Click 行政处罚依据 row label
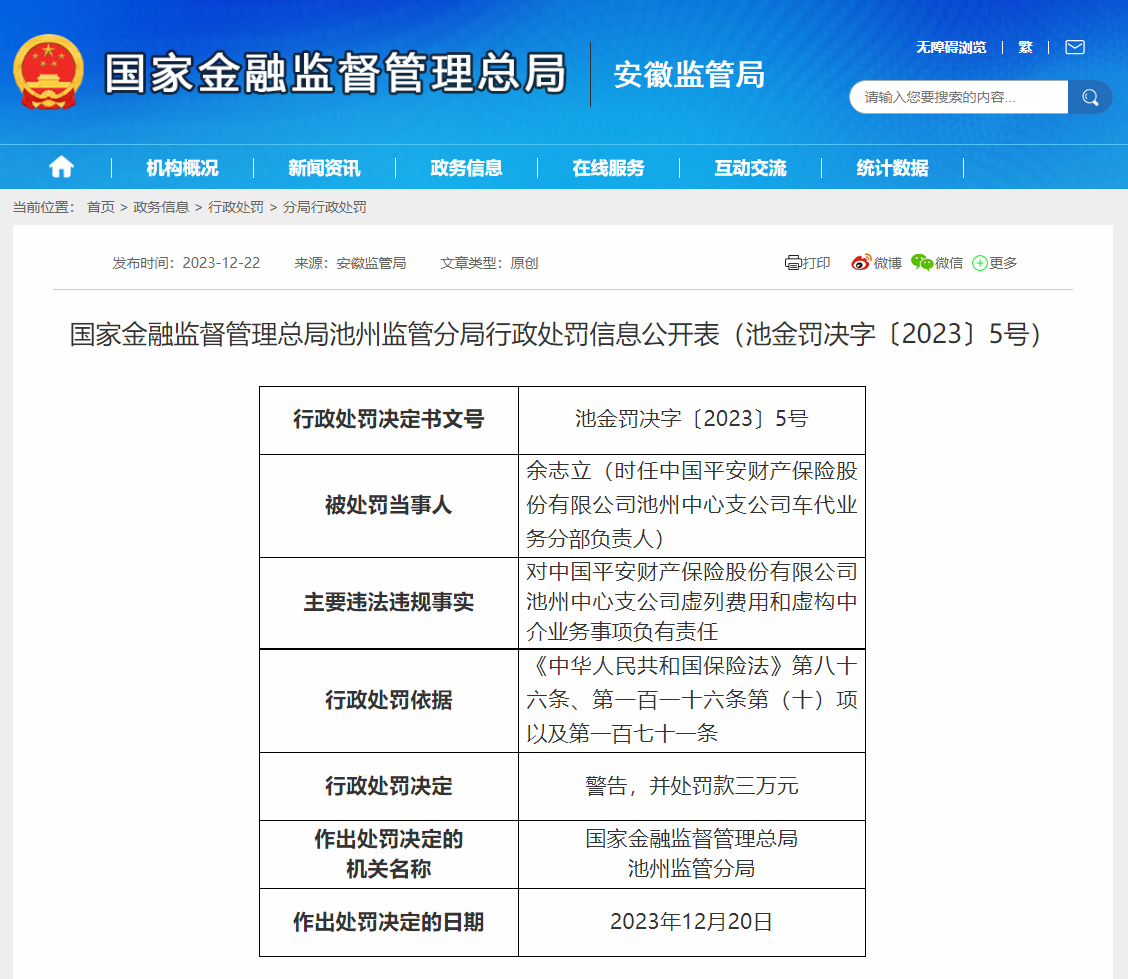The width and height of the screenshot is (1128, 979). [388, 700]
